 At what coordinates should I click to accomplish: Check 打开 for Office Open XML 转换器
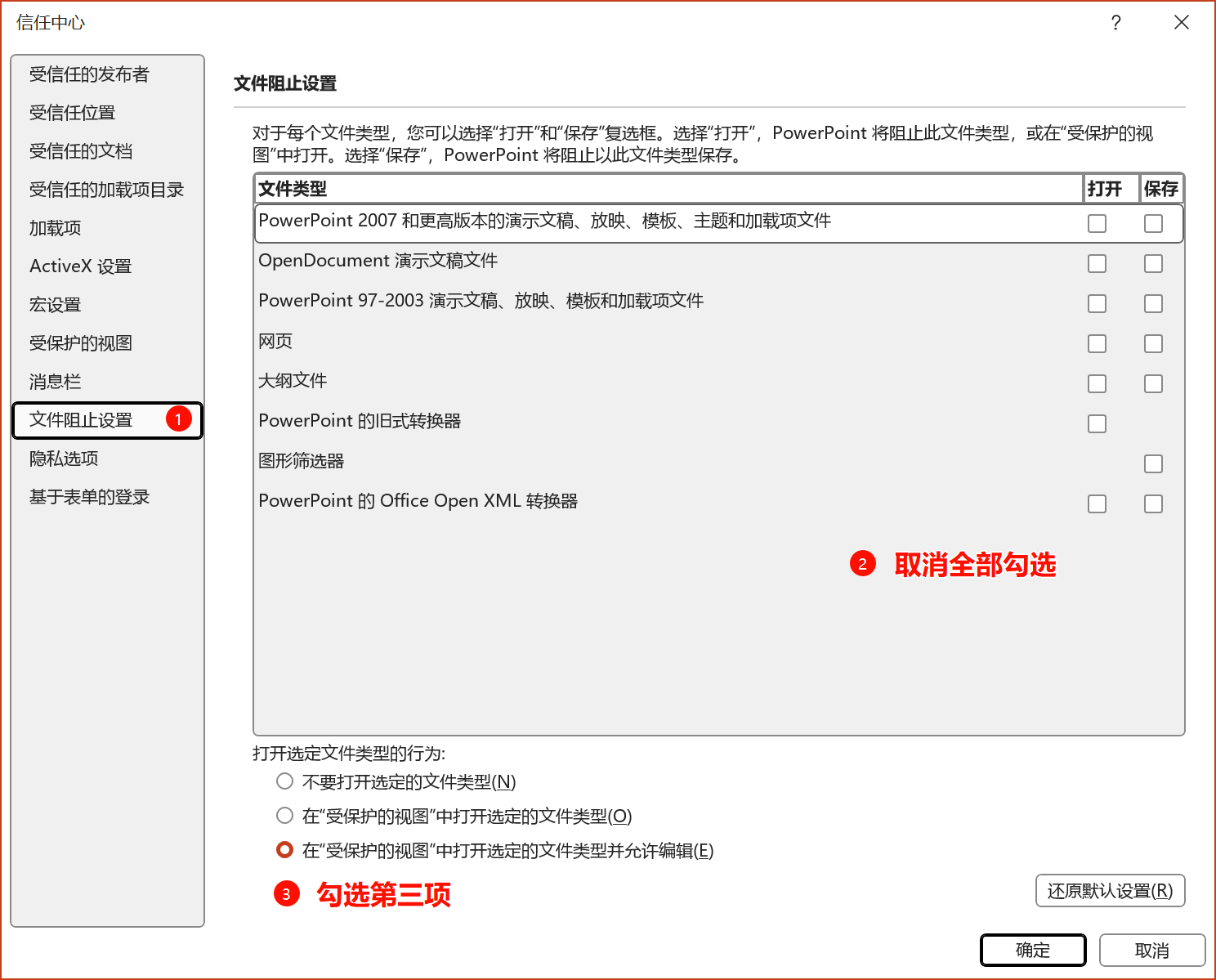1097,503
